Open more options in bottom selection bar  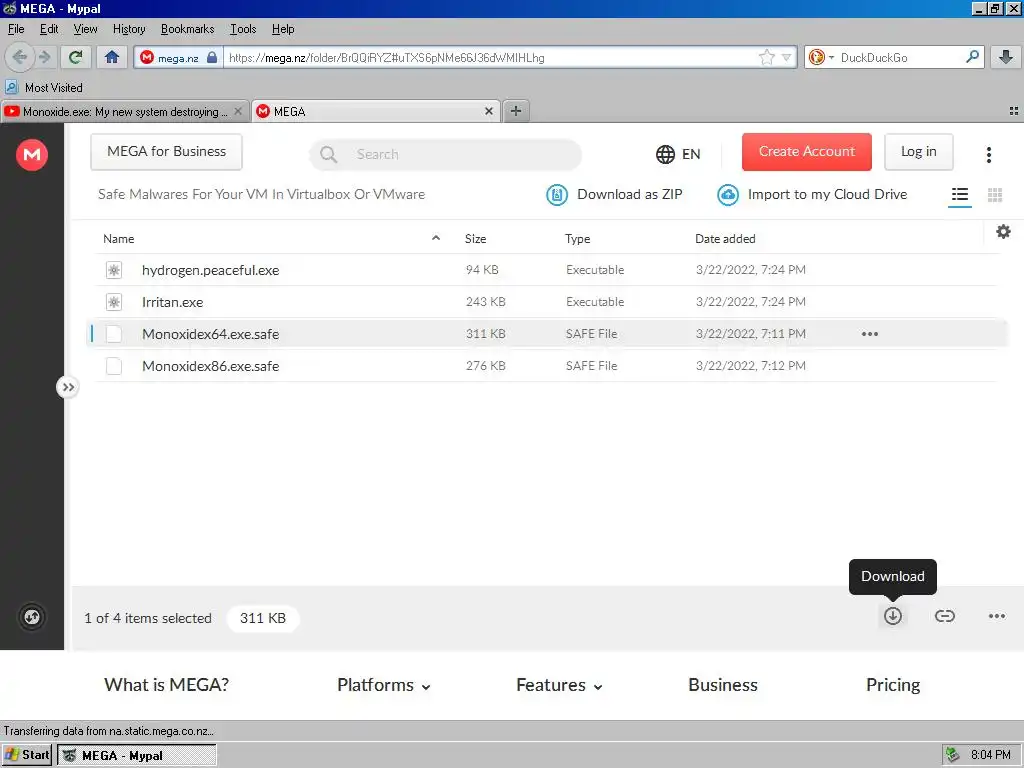pyautogui.click(x=997, y=616)
